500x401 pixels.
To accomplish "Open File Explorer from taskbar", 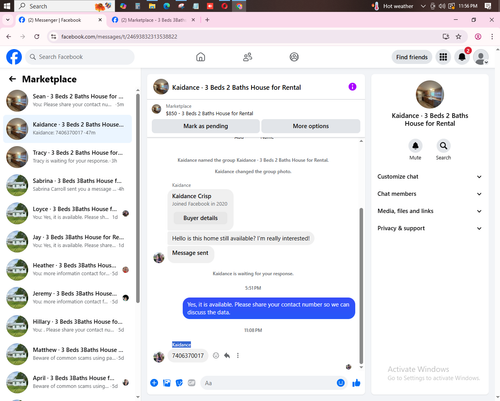I will pyautogui.click(x=152, y=6).
